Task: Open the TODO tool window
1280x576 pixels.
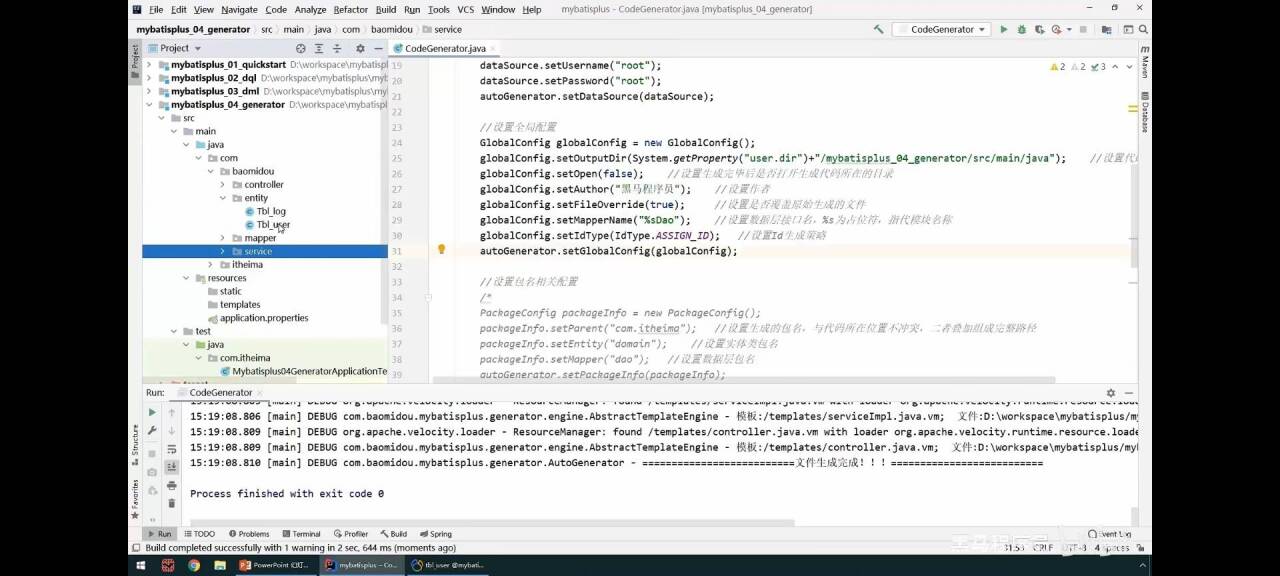Action: [x=198, y=534]
